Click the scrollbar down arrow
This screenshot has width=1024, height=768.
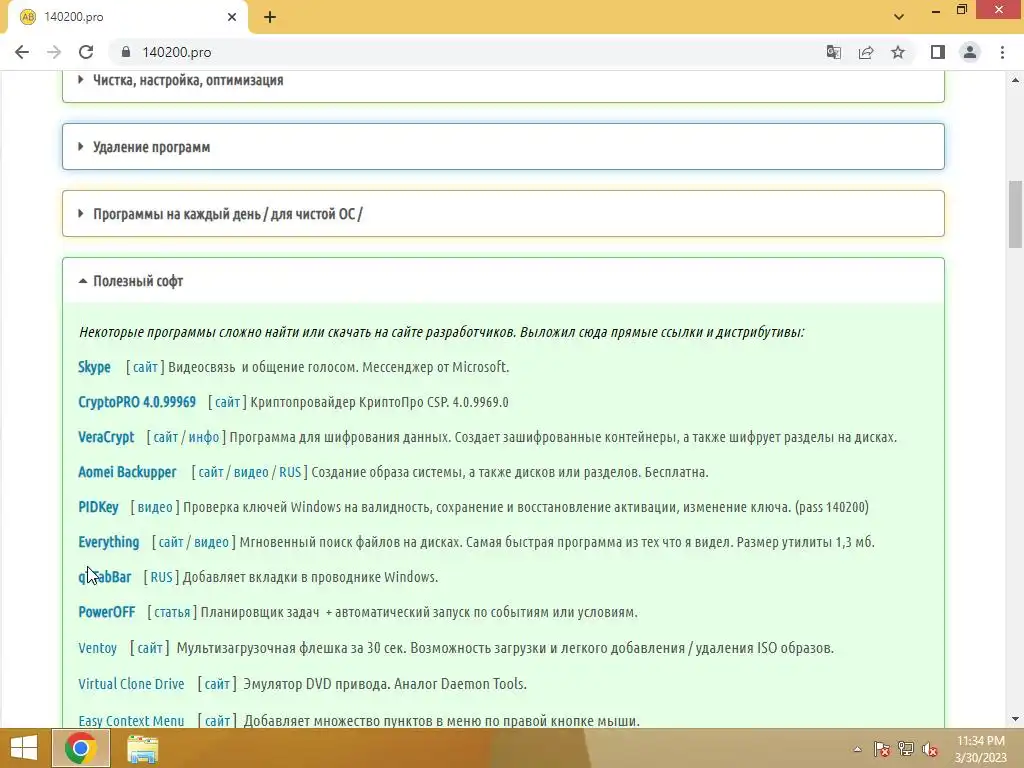(x=1015, y=719)
